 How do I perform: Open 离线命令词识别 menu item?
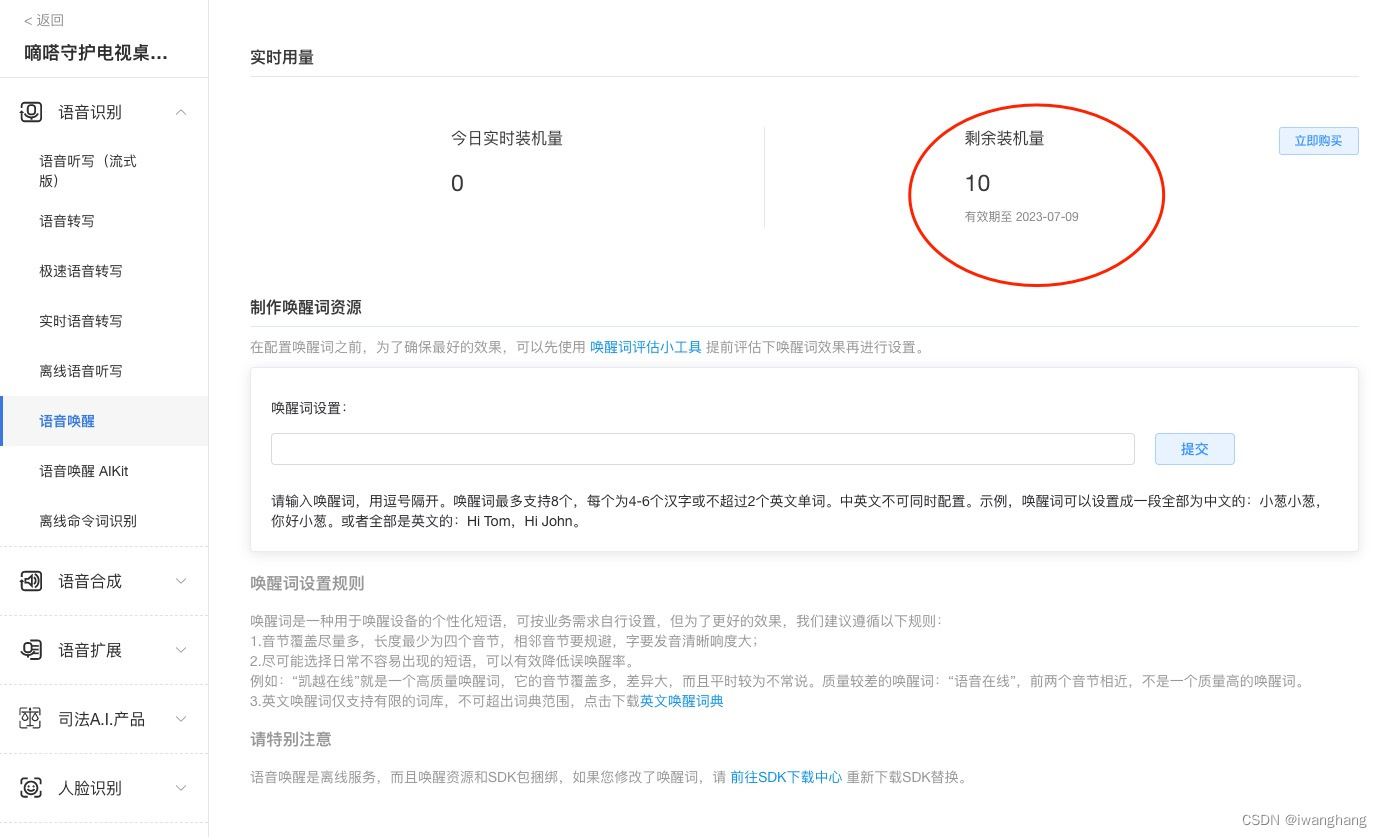click(x=88, y=521)
